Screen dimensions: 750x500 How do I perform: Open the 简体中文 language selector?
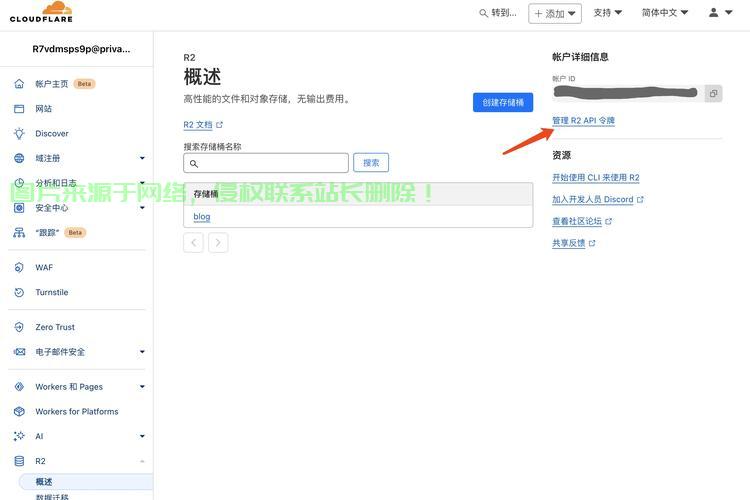pos(665,13)
